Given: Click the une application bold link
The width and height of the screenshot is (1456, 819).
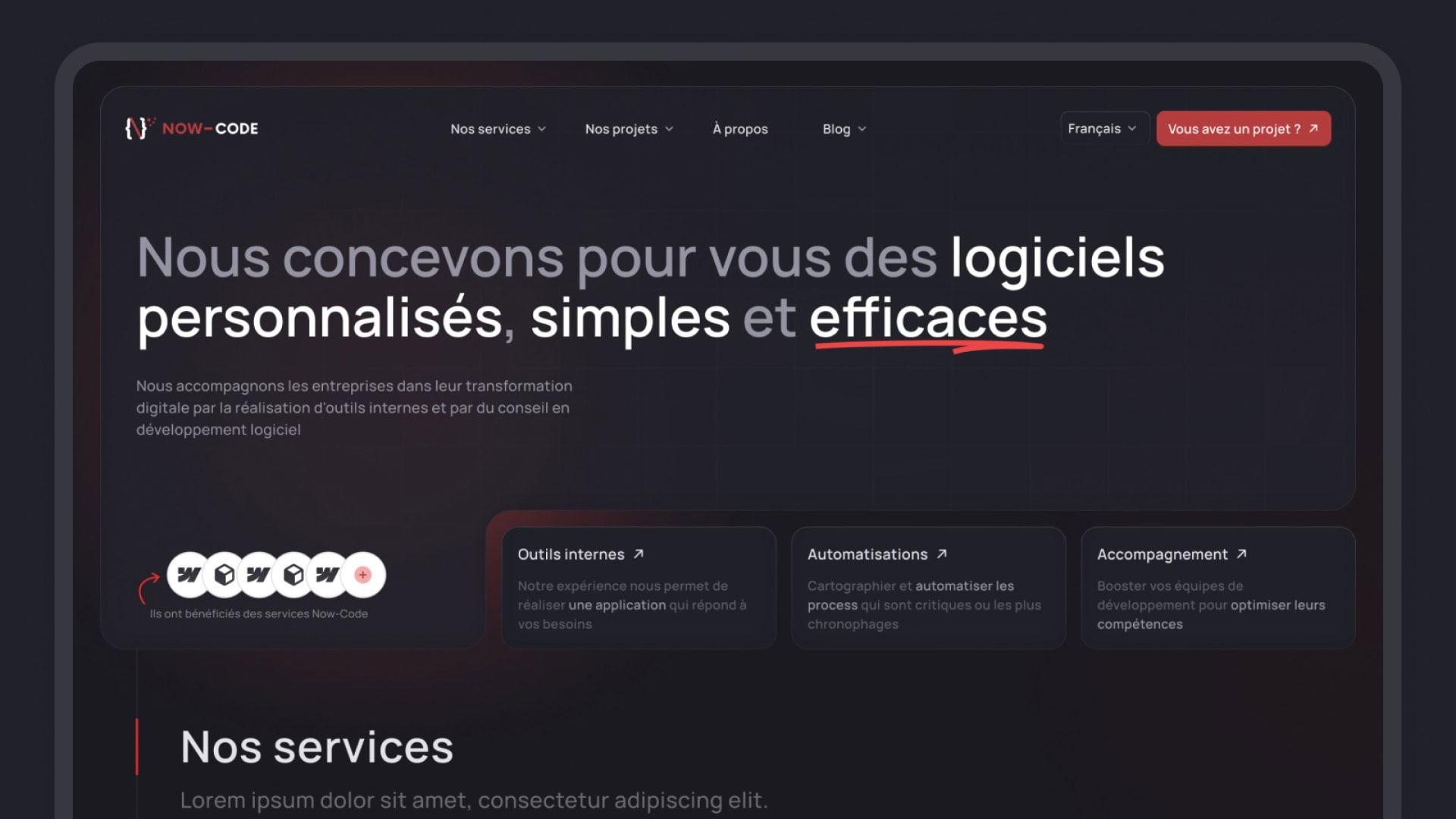Looking at the screenshot, I should tap(617, 605).
